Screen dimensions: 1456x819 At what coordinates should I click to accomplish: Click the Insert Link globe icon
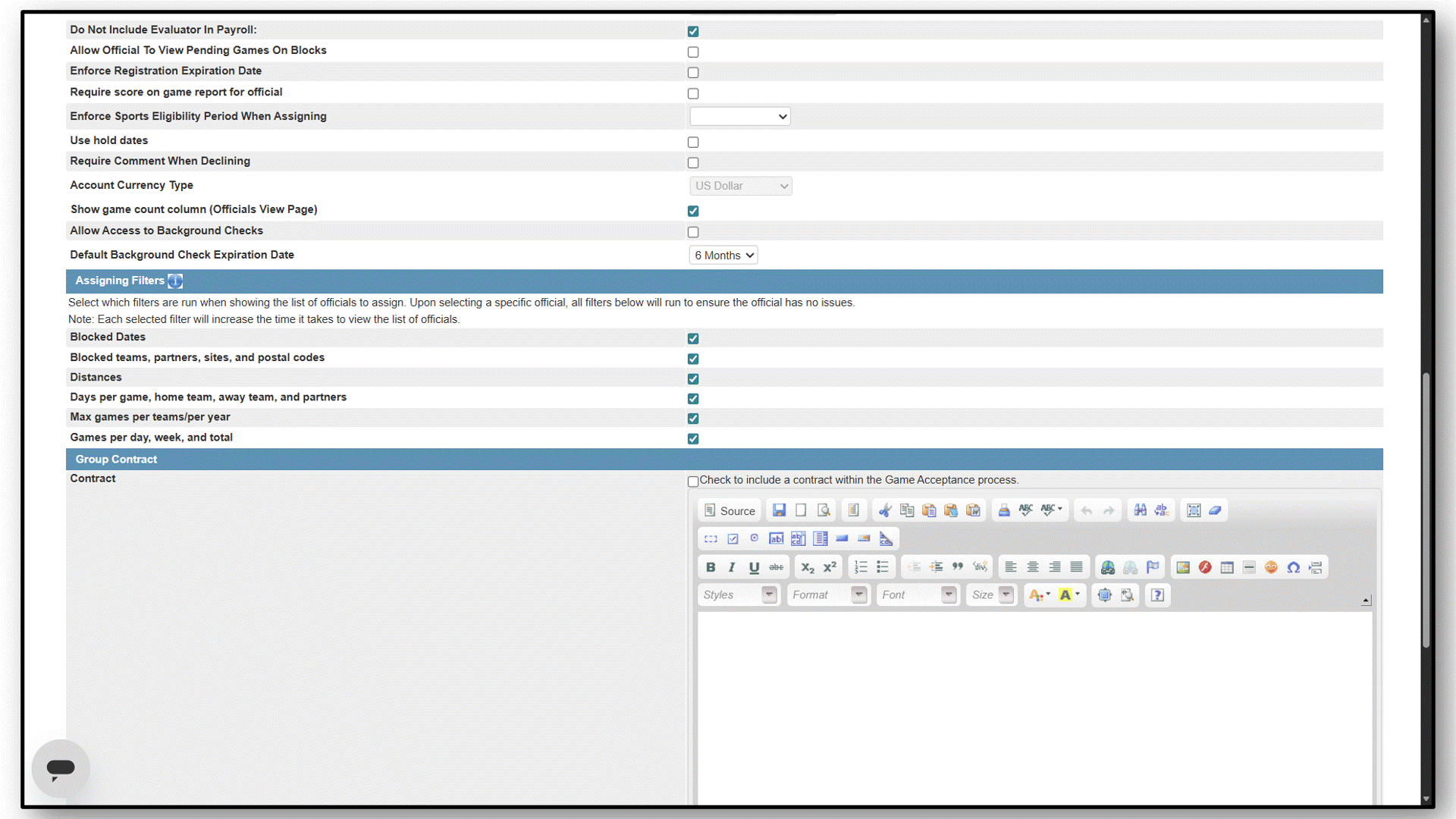(1108, 567)
